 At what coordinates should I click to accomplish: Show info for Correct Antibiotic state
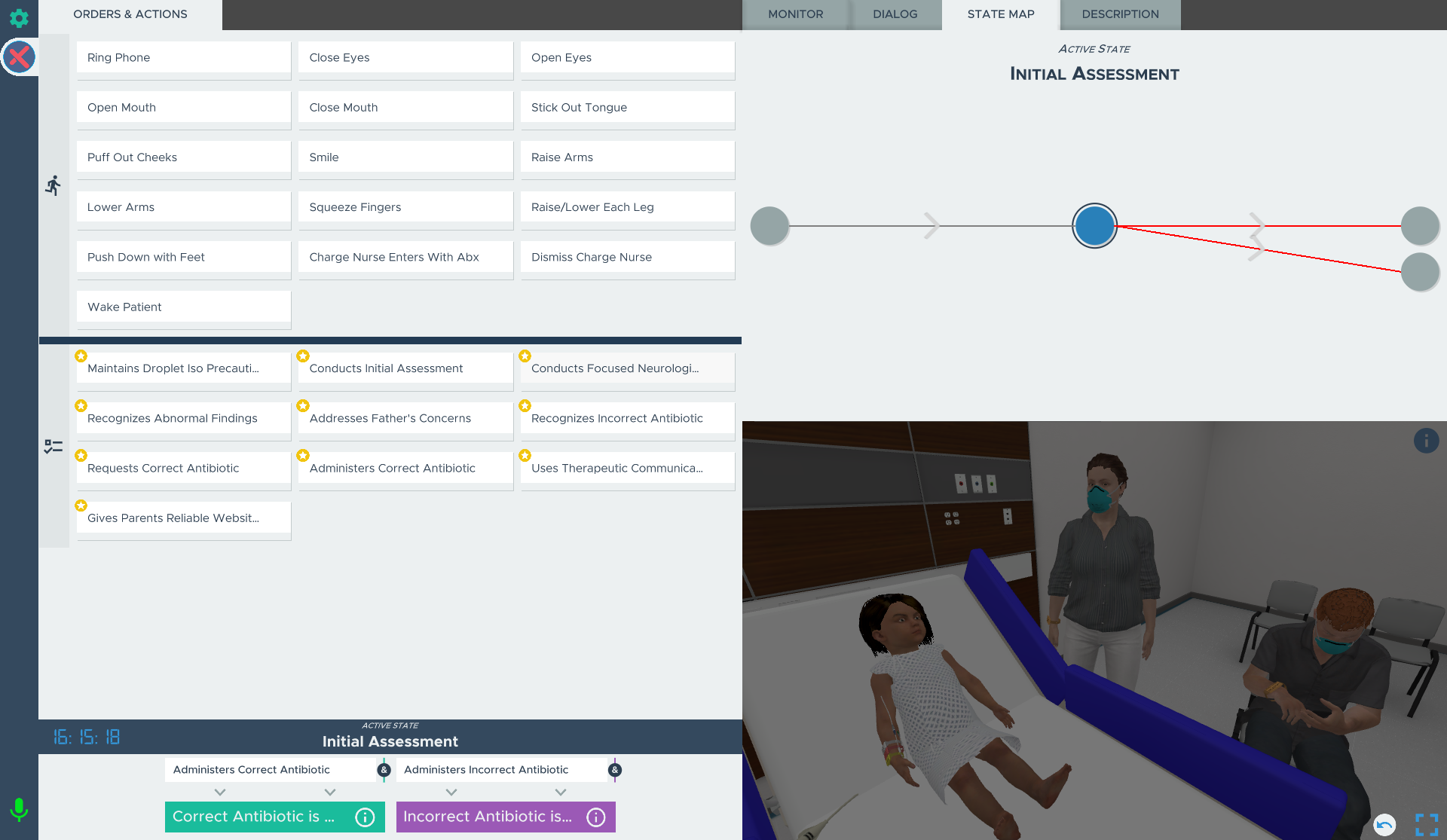365,817
